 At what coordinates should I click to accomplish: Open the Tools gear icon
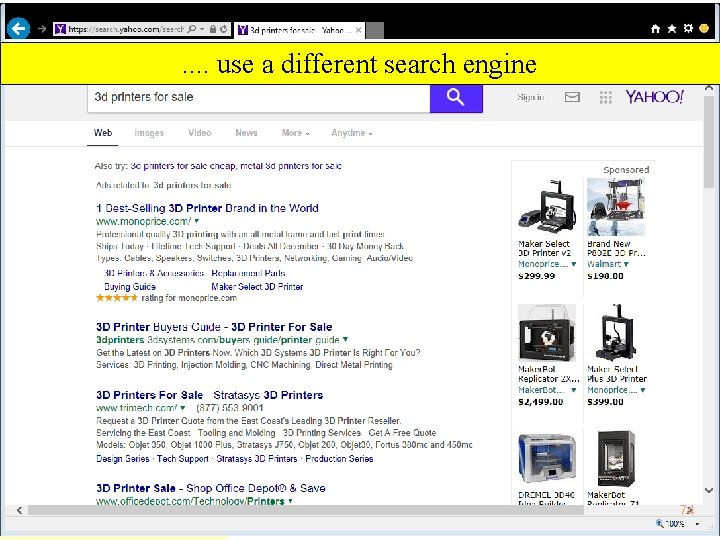pos(688,28)
